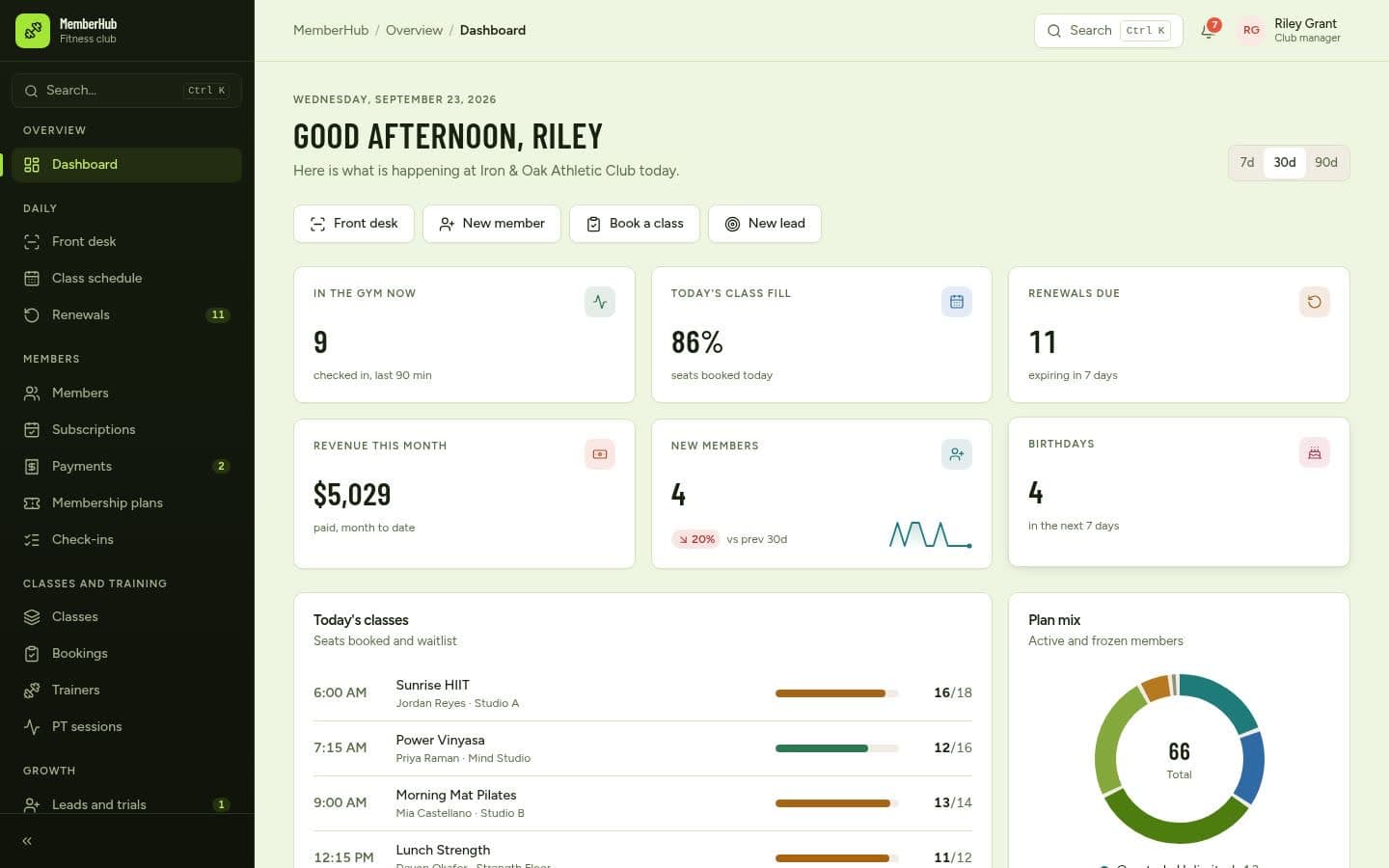Viewport: 1389px width, 868px height.
Task: Click the user-plus icon in New Members card
Action: [957, 454]
